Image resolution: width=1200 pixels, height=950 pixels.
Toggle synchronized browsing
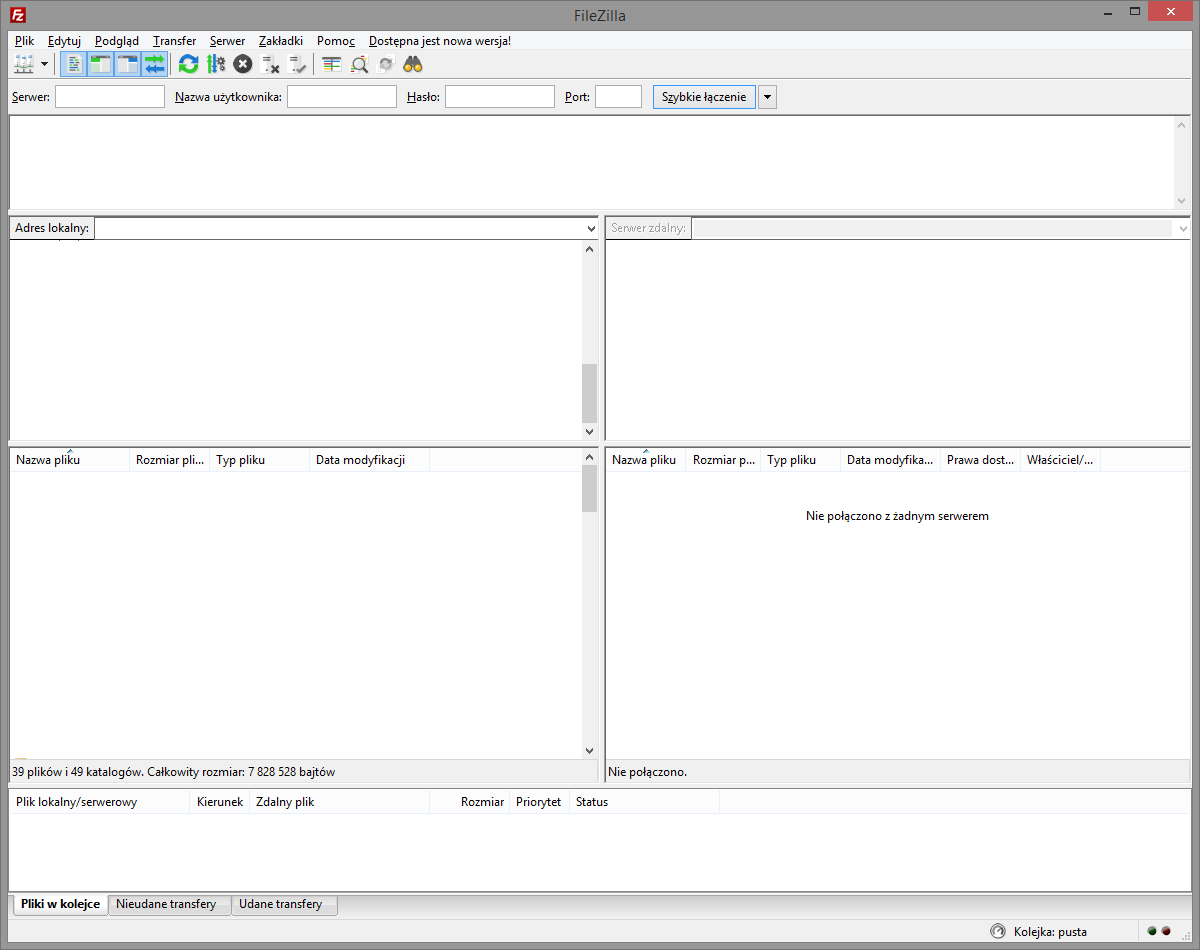click(385, 64)
